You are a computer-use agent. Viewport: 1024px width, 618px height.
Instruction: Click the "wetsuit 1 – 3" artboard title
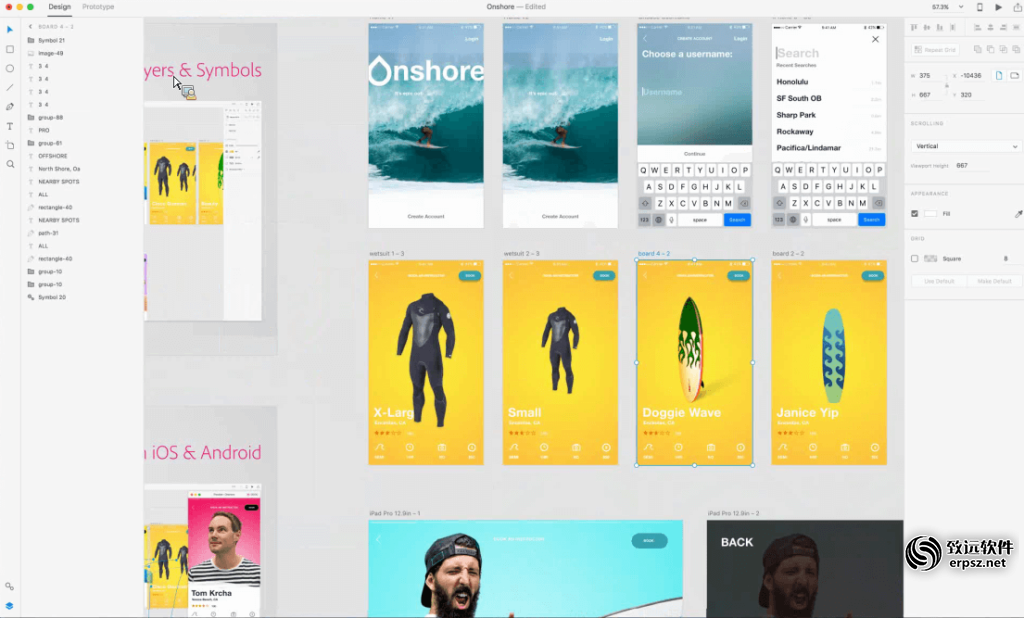point(387,253)
